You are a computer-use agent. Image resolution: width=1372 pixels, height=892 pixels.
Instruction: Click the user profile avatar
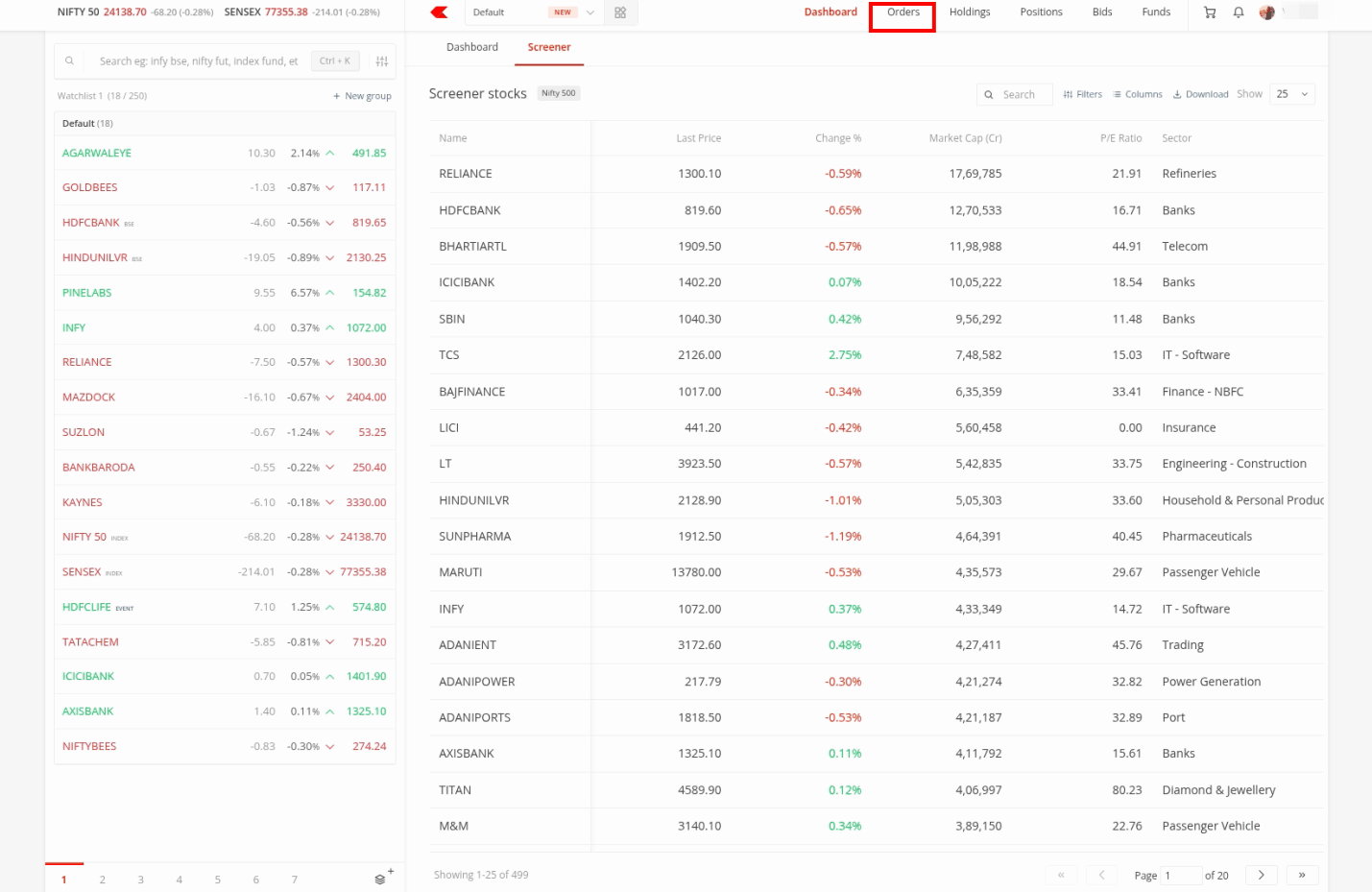click(x=1267, y=12)
